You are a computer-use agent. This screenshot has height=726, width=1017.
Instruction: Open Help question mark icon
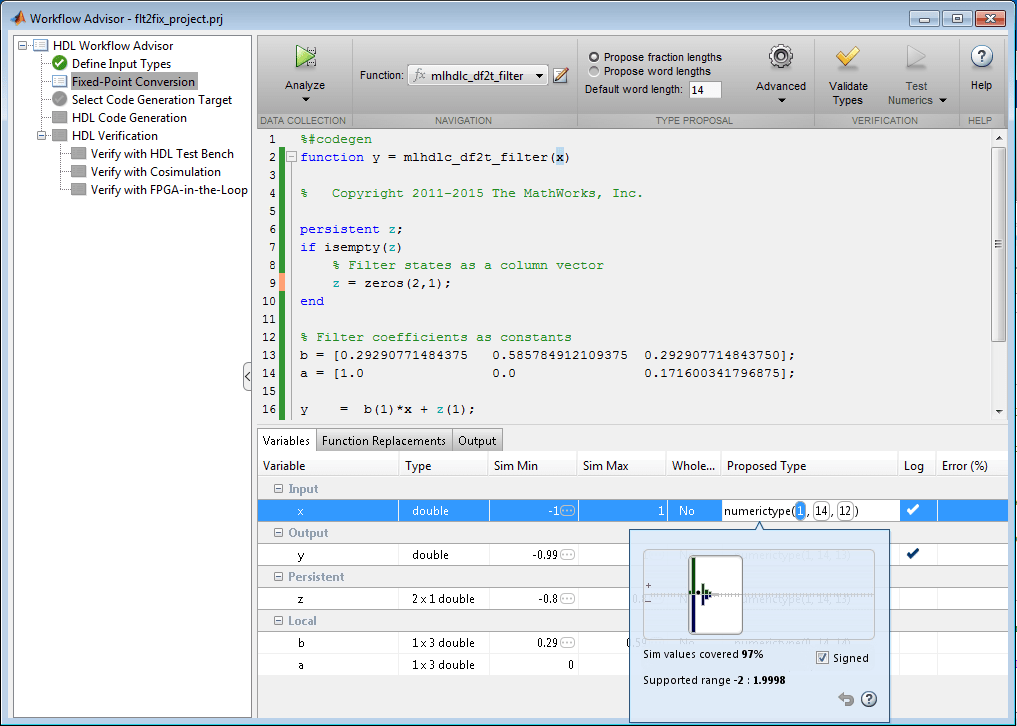(x=981, y=57)
